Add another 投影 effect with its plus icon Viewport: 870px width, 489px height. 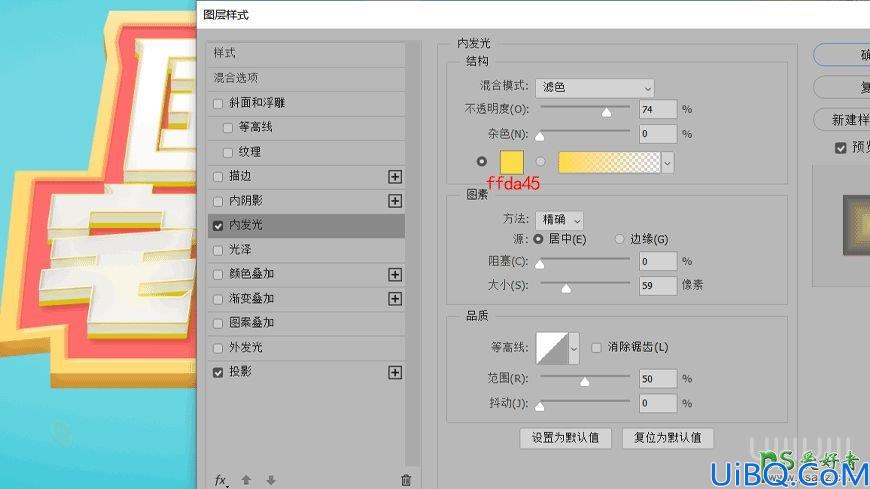pyautogui.click(x=395, y=372)
